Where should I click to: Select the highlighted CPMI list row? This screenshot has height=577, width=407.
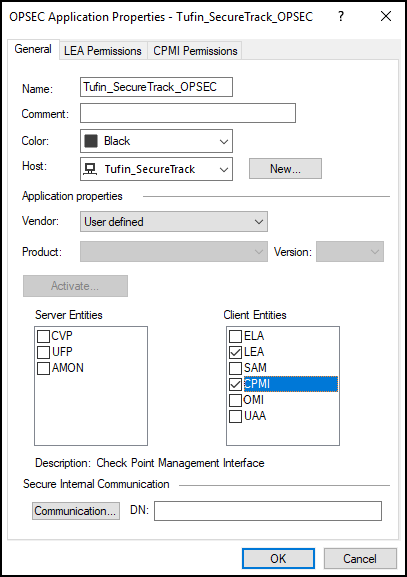(290, 384)
